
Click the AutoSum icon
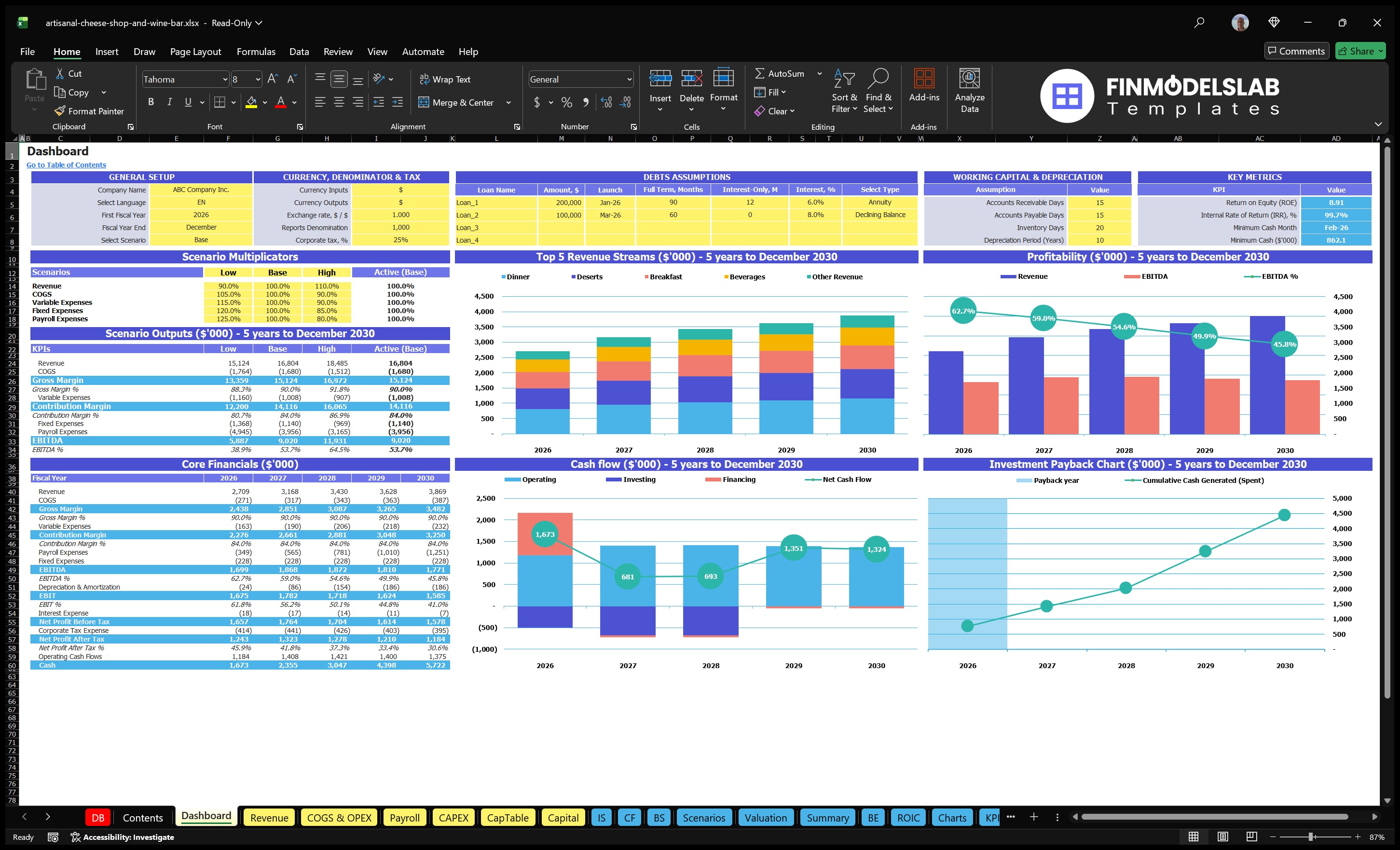coord(761,73)
